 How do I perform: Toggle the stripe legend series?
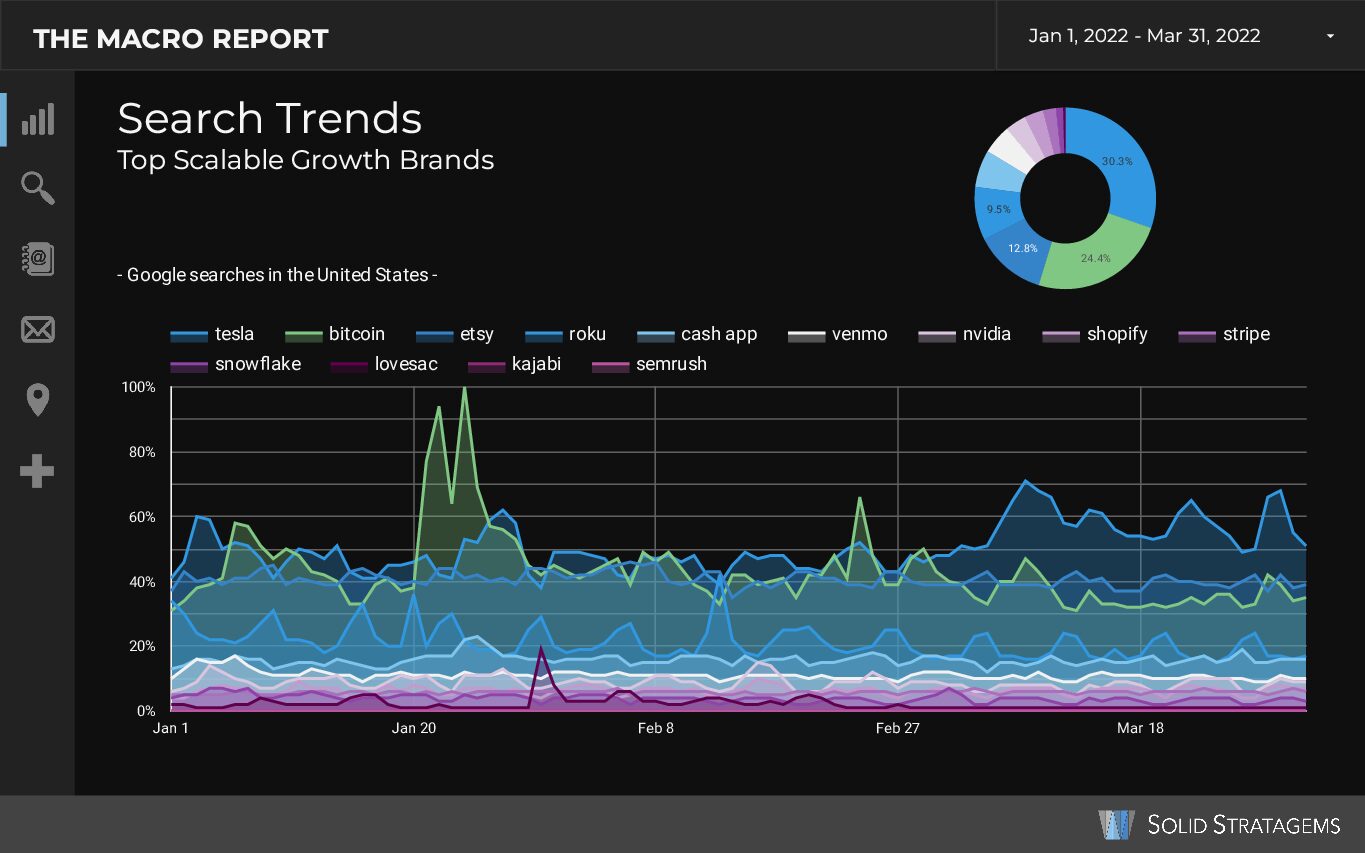pyautogui.click(x=1224, y=334)
